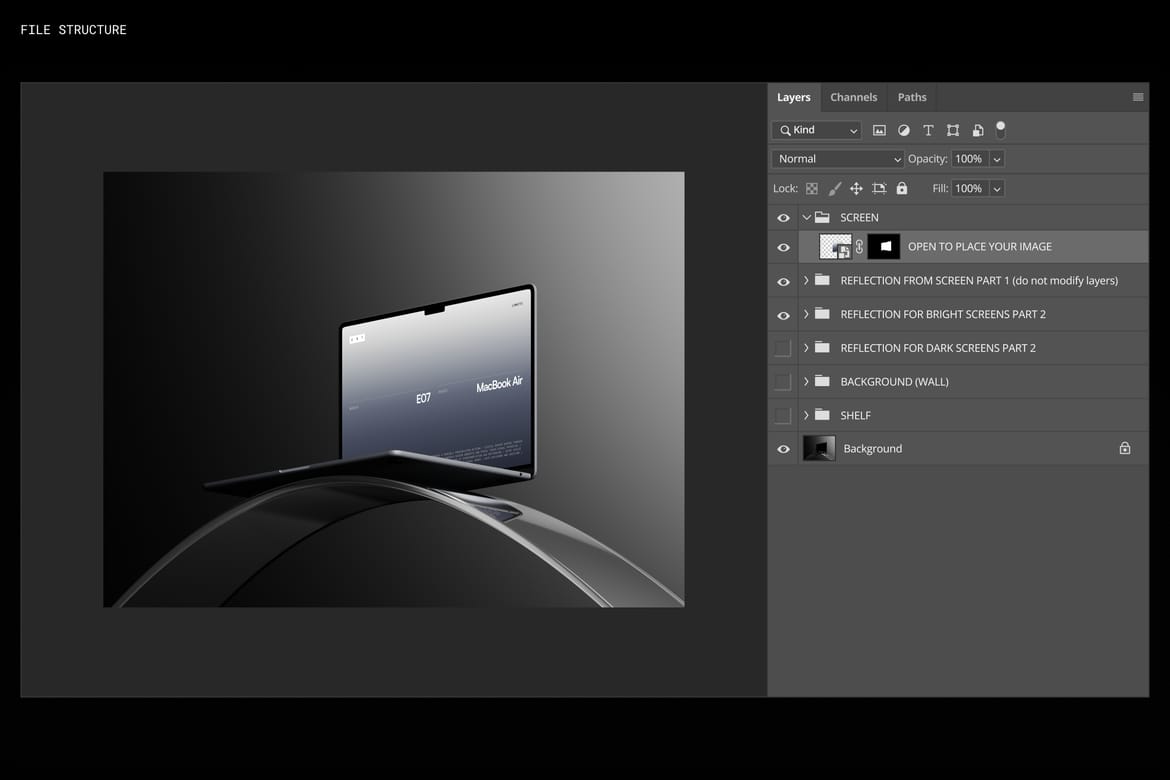Viewport: 1170px width, 780px height.
Task: Lock transparent pixels icon
Action: point(812,189)
